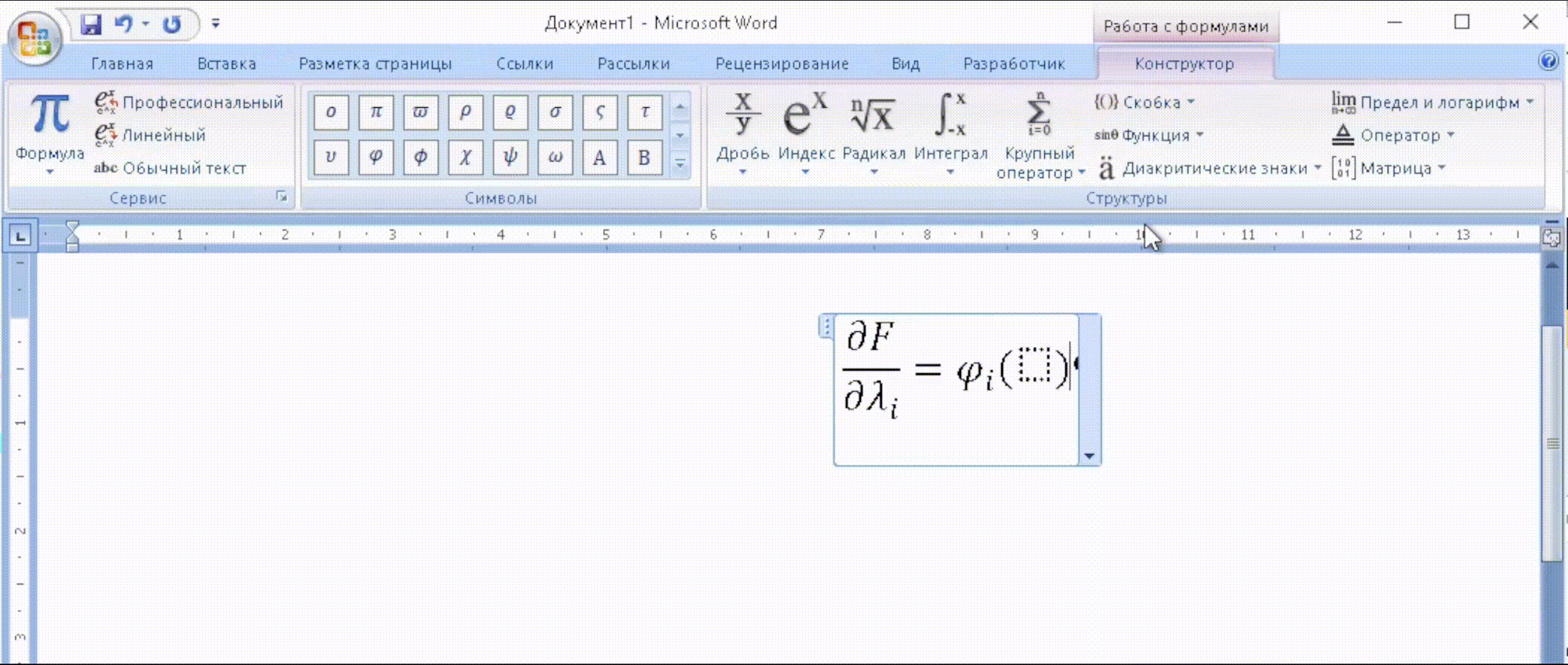Insert the sigma symbol
The width and height of the screenshot is (1568, 665).
tap(555, 113)
